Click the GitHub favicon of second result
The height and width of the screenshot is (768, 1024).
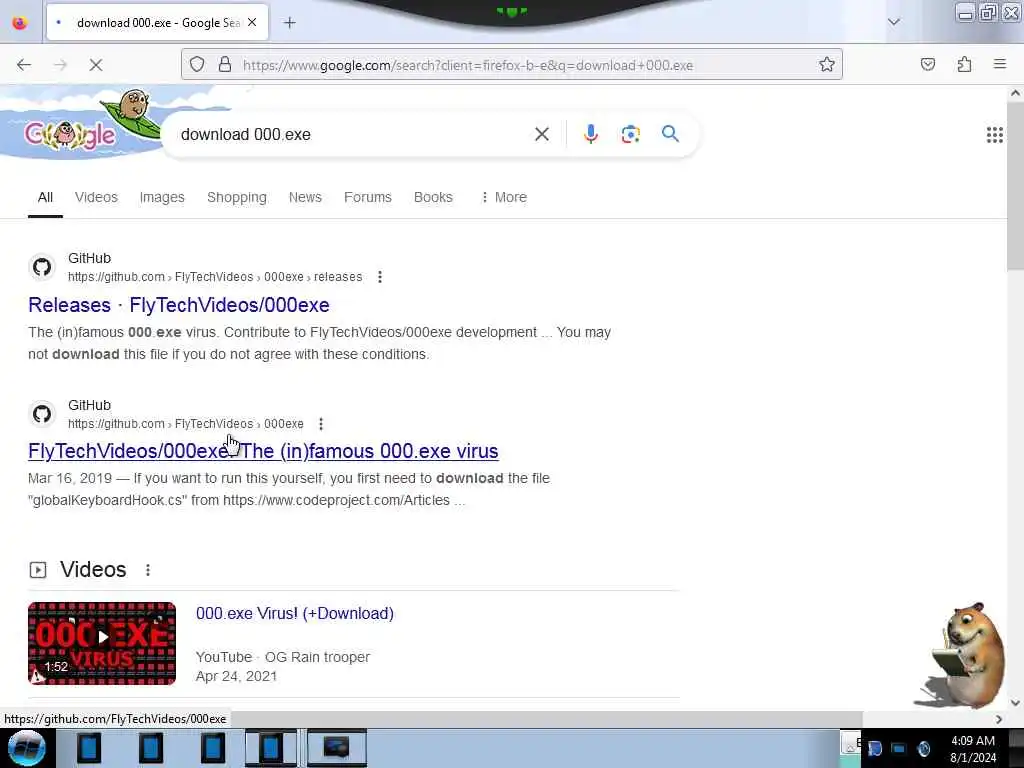(x=42, y=414)
